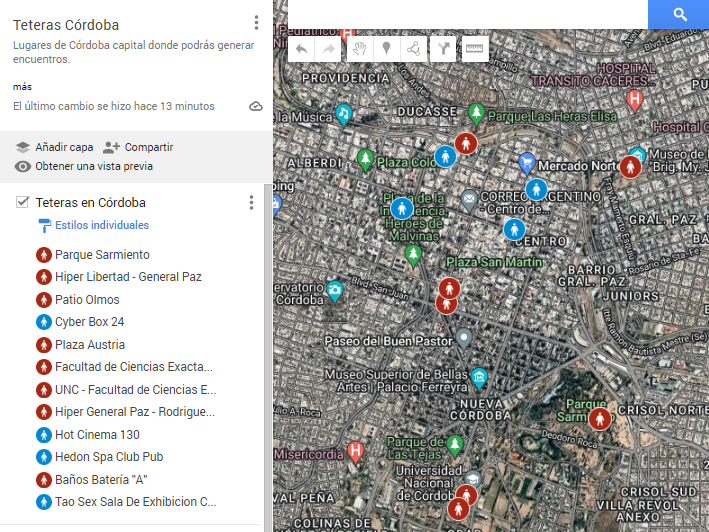Click Paseo del Buen Pastor gray pin
709x532 pixels.
click(463, 339)
